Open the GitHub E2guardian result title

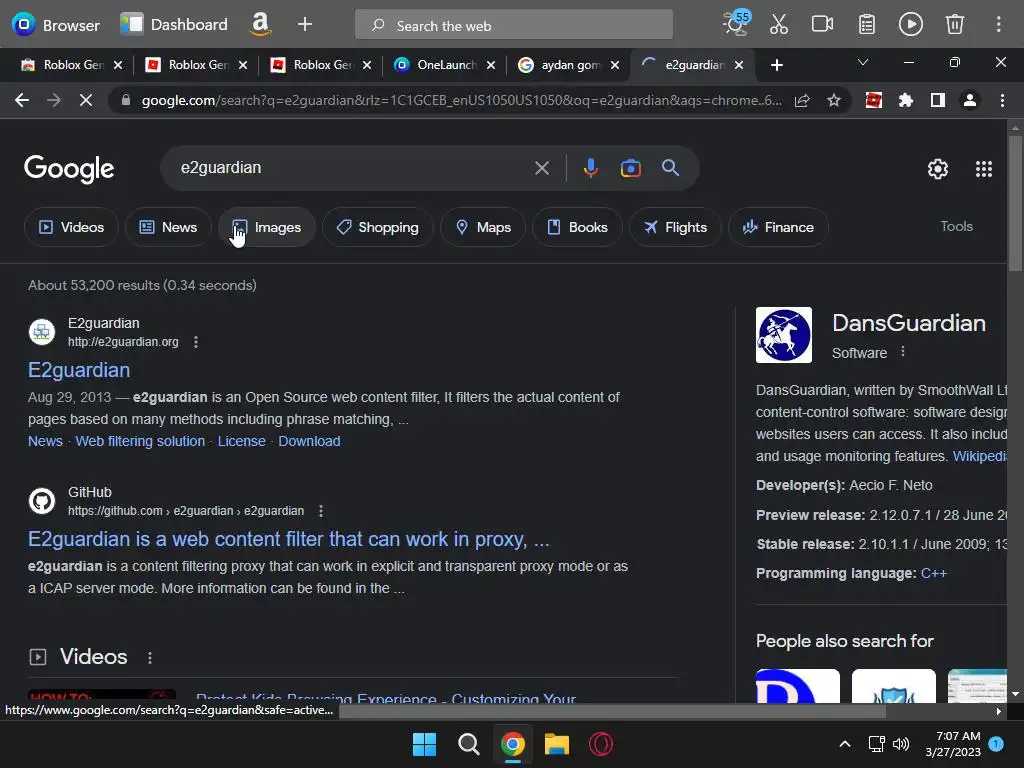[288, 539]
